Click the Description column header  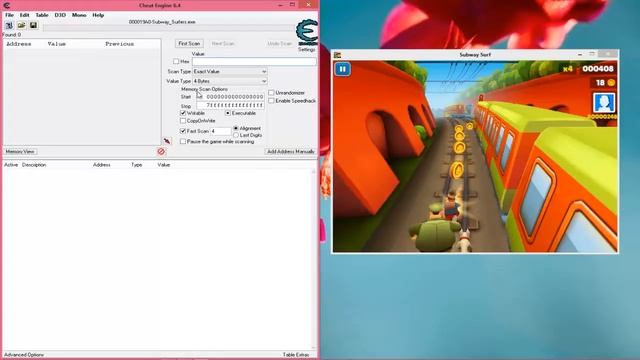click(x=34, y=165)
